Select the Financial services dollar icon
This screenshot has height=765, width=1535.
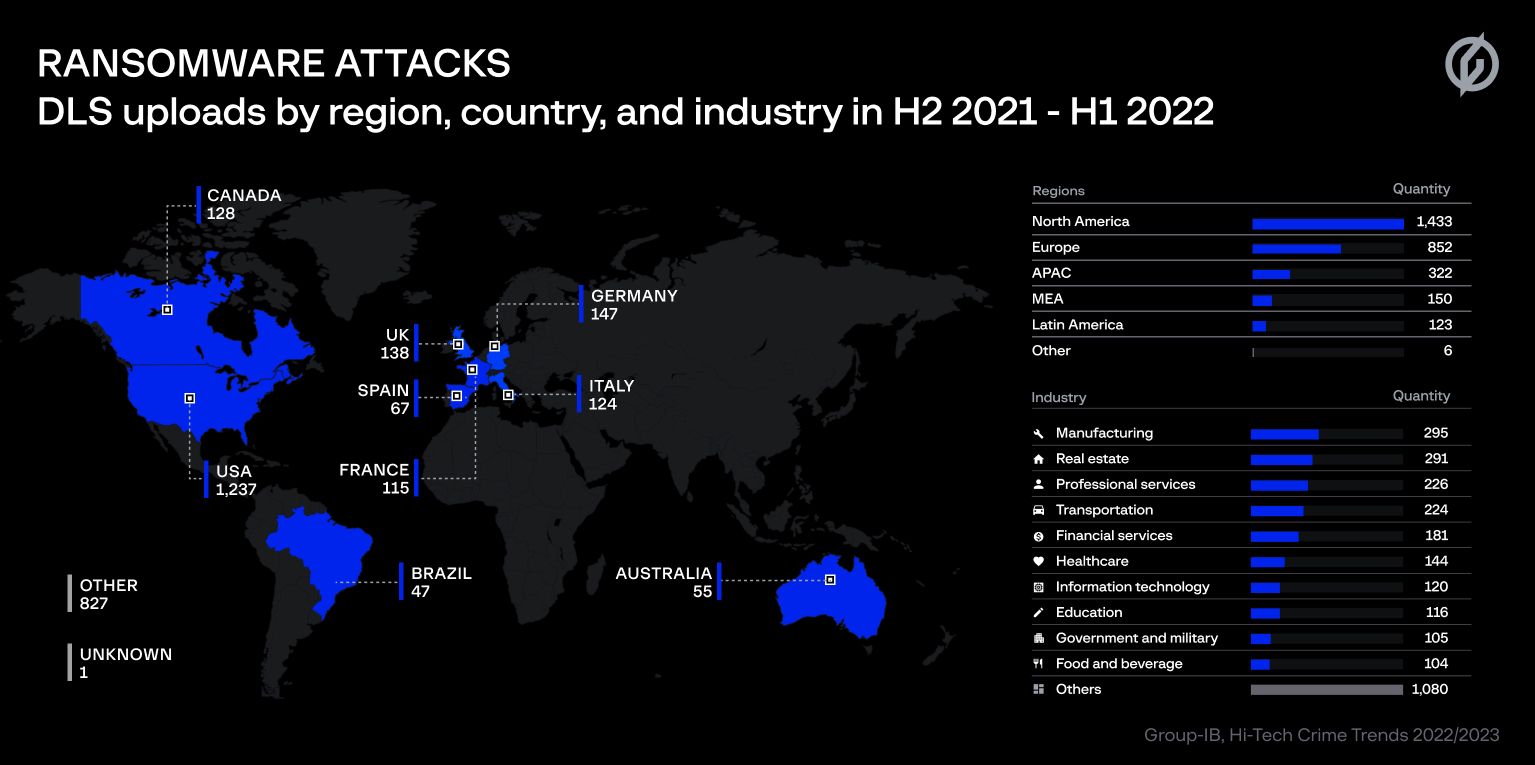[1039, 535]
